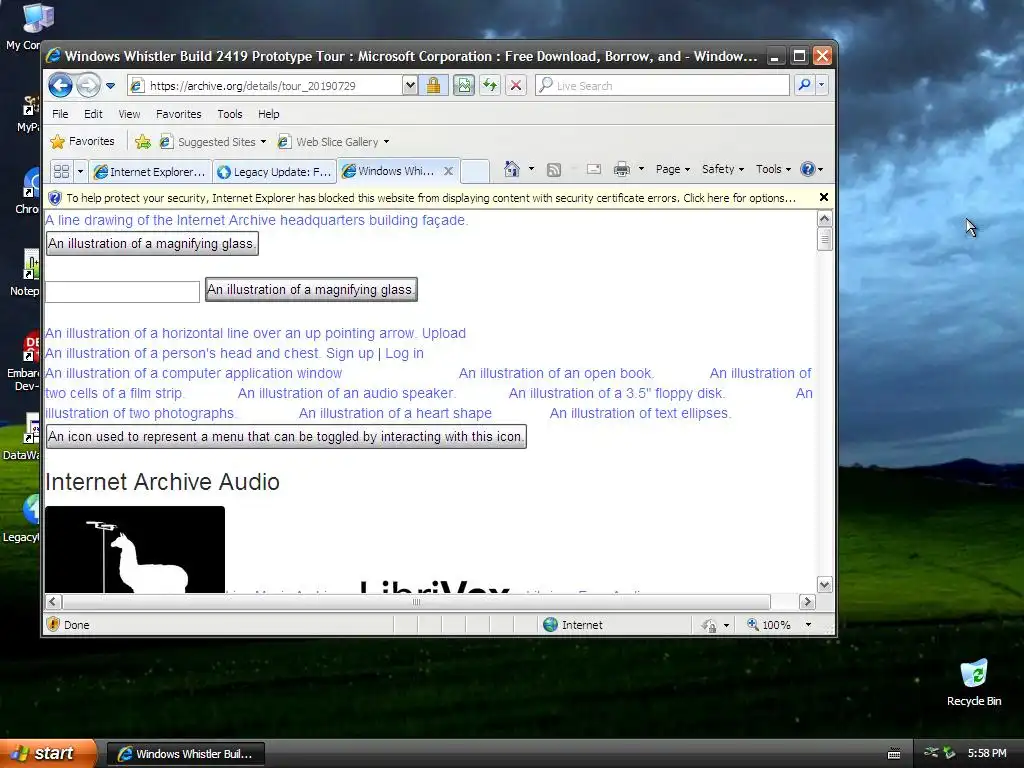Image resolution: width=1024 pixels, height=768 pixels.
Task: Click the Forward navigation arrow button
Action: 88,85
